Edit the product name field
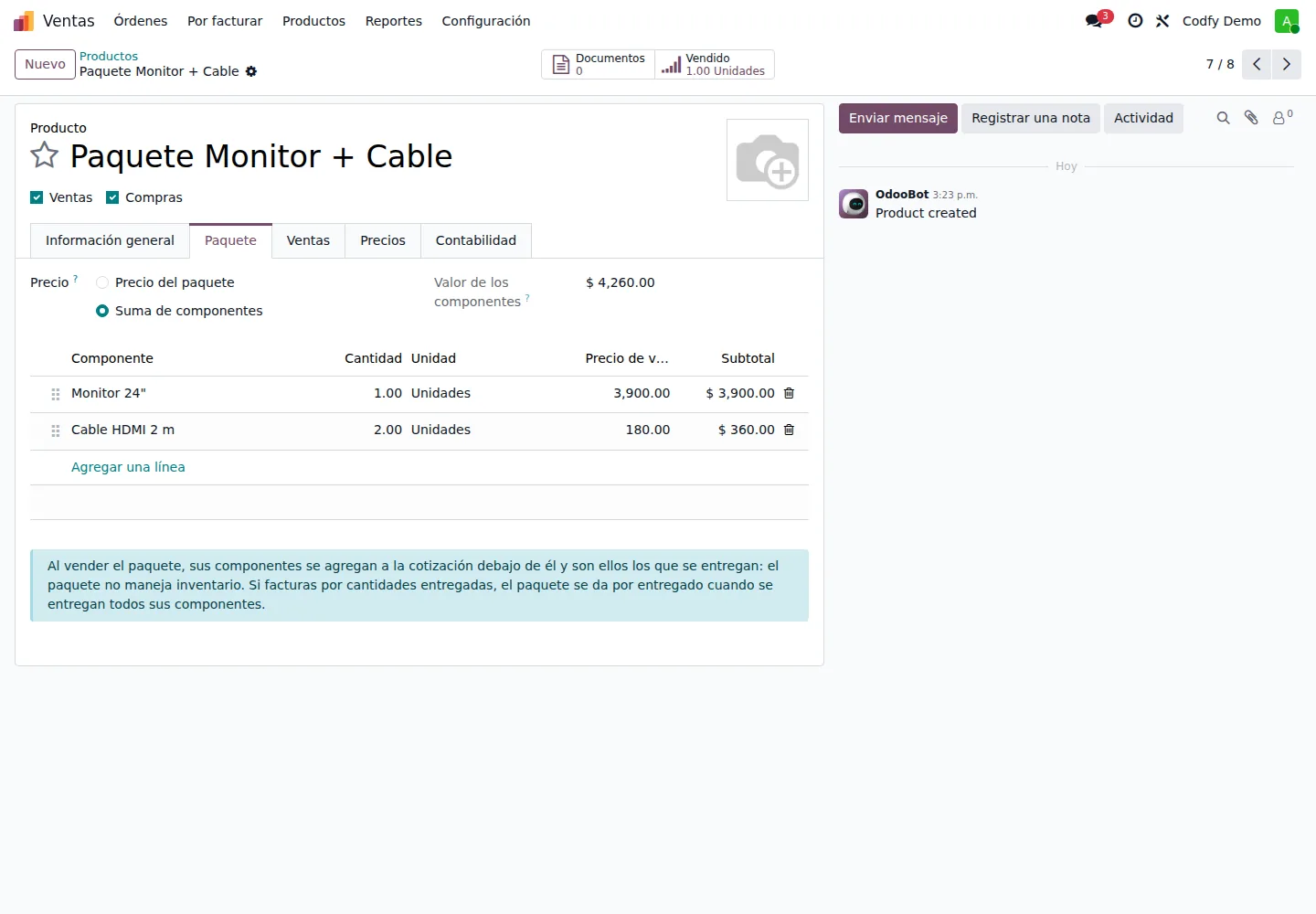The height and width of the screenshot is (914, 1316). 389,156
